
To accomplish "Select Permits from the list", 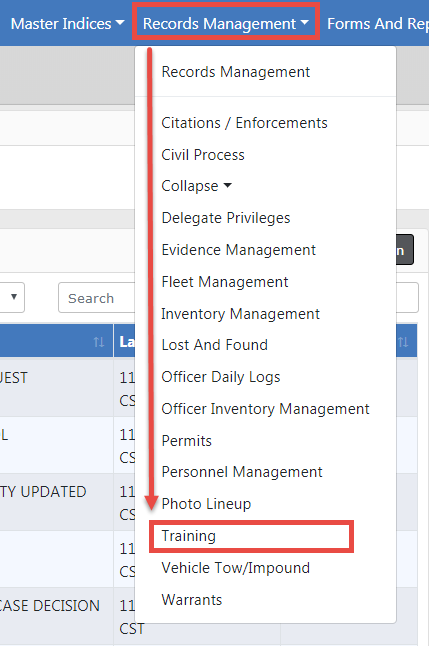I will (187, 441).
